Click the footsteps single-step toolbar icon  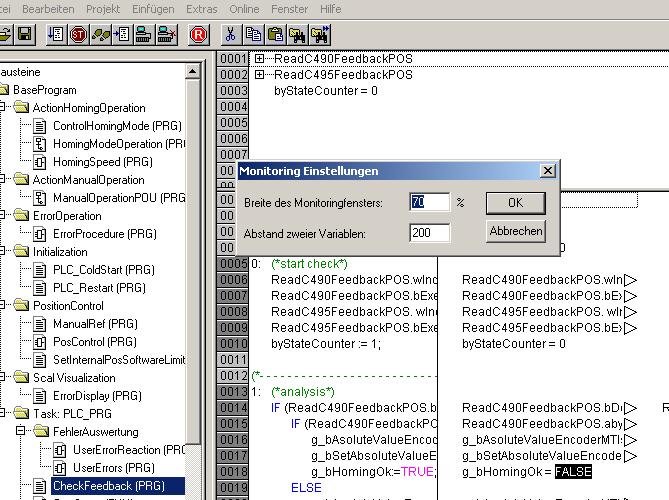pos(100,34)
